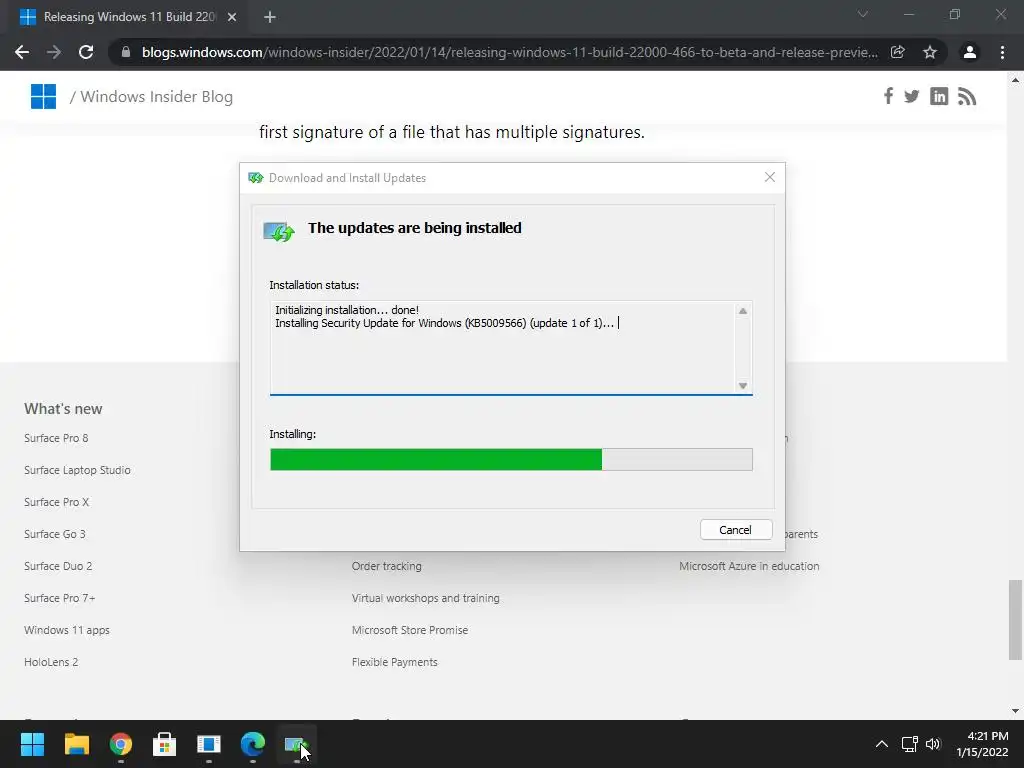Open the Microsoft Store Promise link
The height and width of the screenshot is (768, 1024).
click(x=410, y=630)
